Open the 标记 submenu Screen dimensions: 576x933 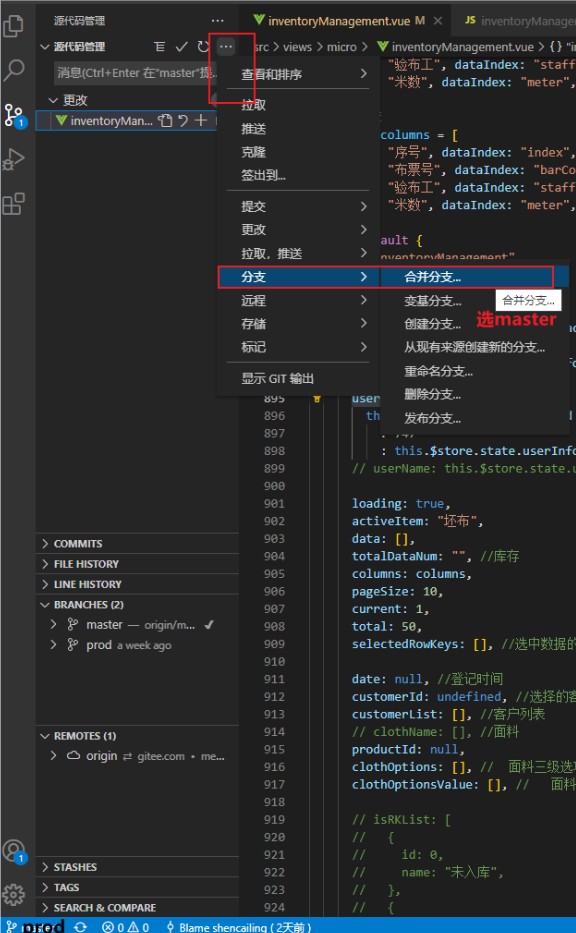click(x=299, y=347)
